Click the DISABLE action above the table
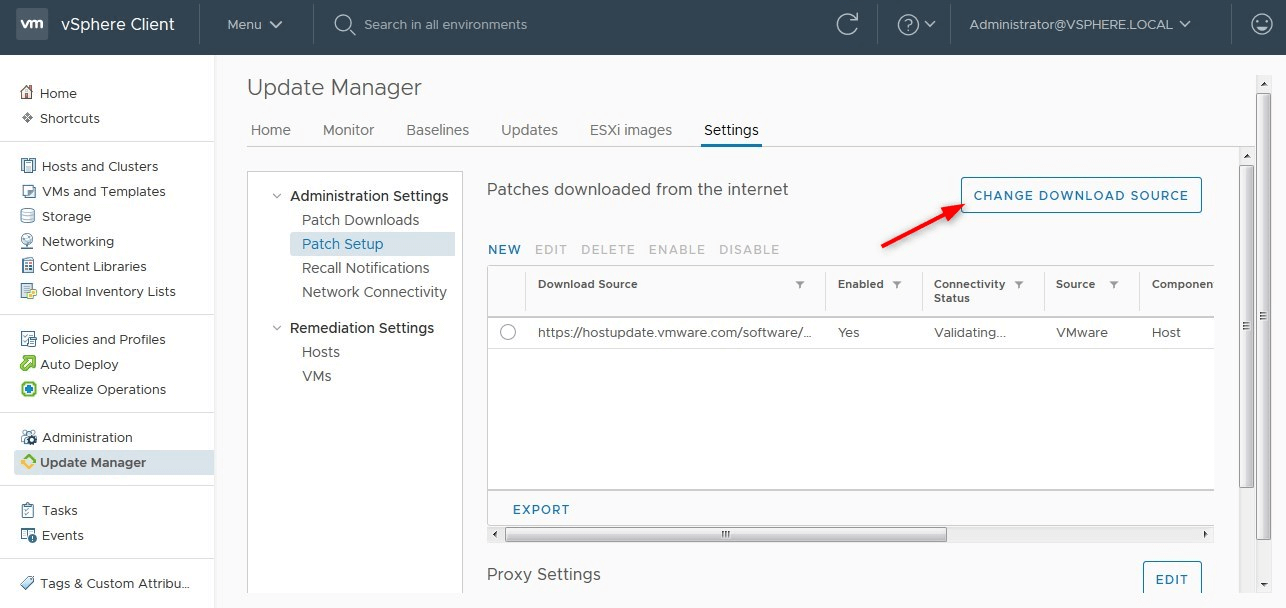This screenshot has width=1286, height=608. [749, 250]
